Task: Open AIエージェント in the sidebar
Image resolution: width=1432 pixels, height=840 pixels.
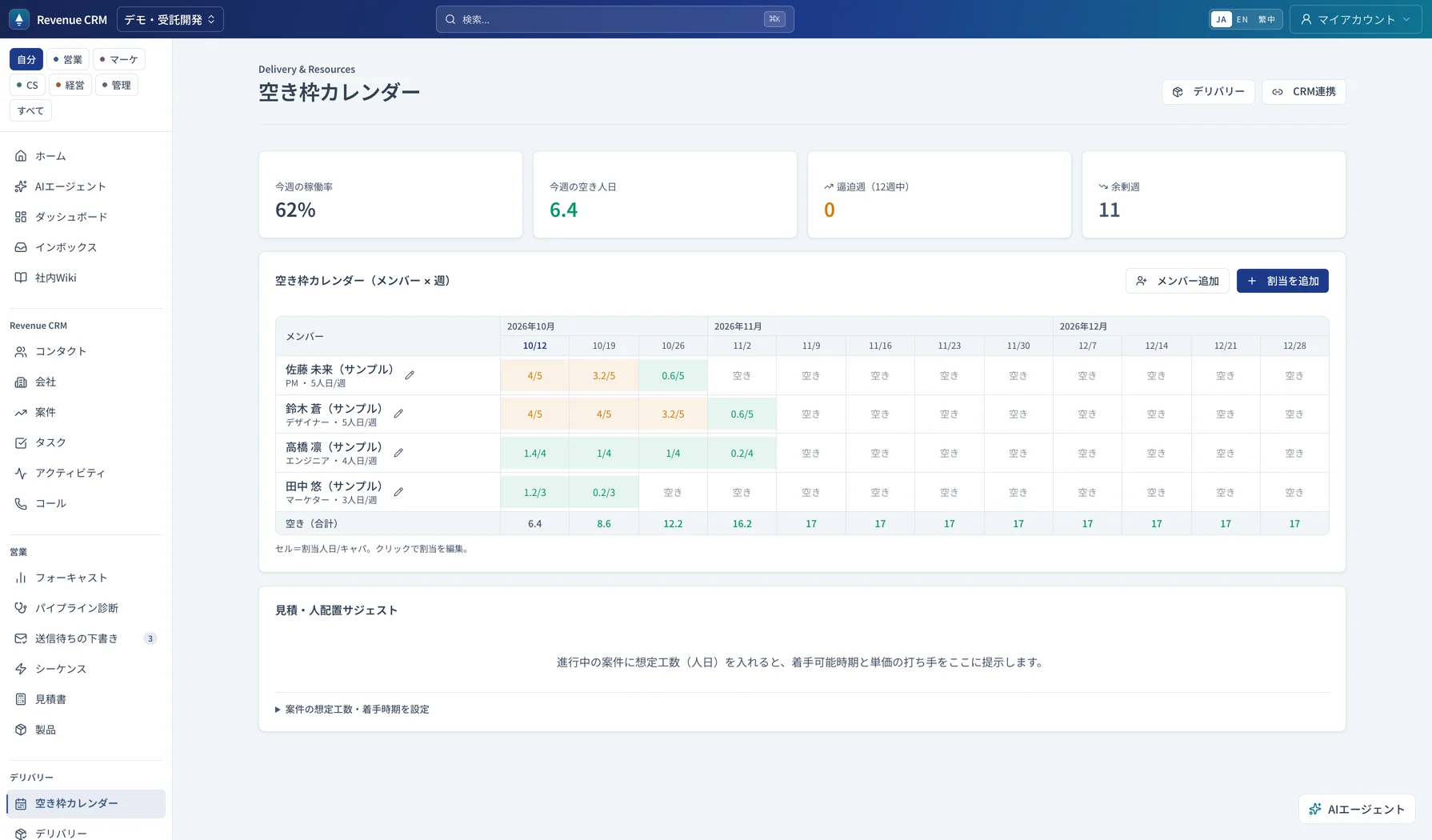Action: (x=86, y=186)
